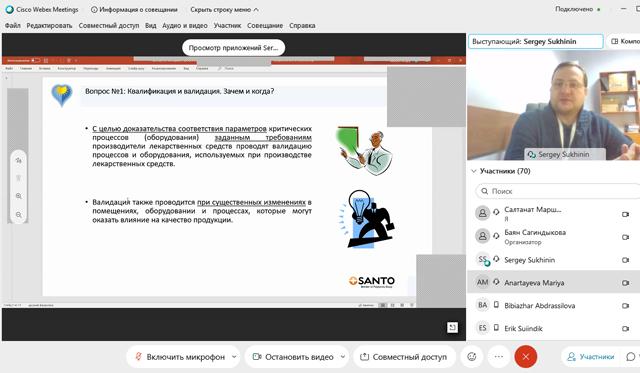End the meeting with the red X button
Viewport: 640px width, 373px height.
(526, 357)
